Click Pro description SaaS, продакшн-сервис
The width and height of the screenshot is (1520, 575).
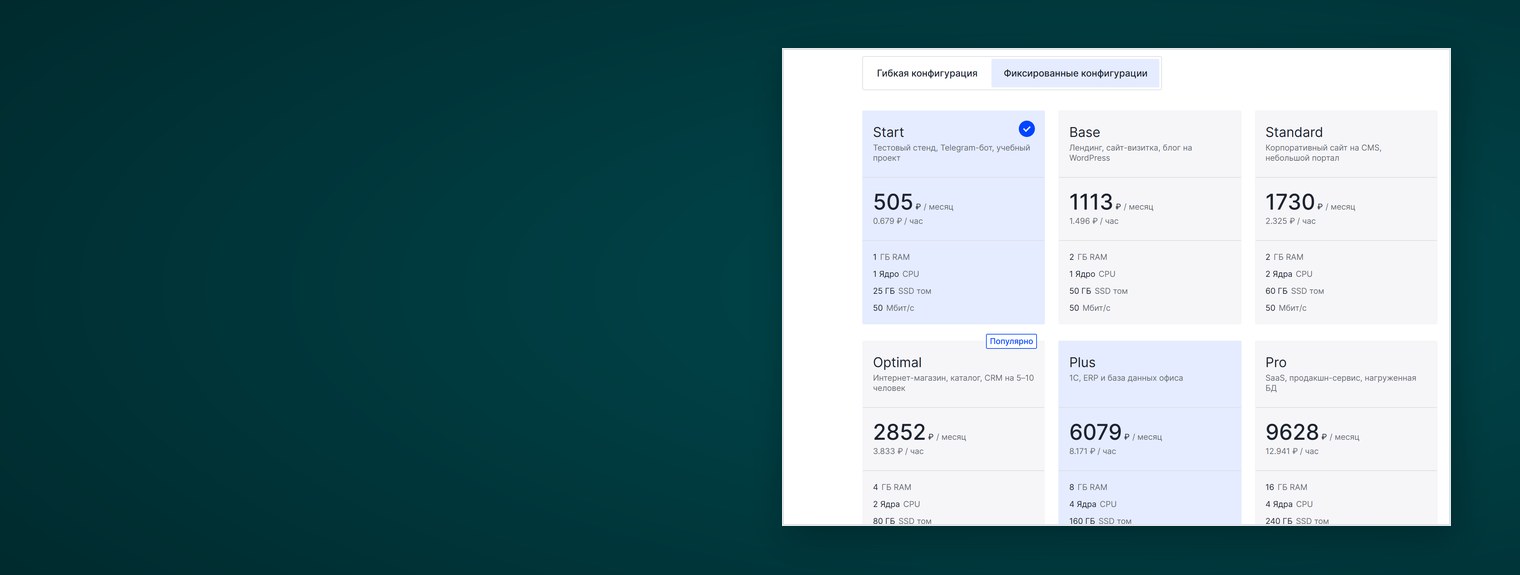[x=1340, y=383]
